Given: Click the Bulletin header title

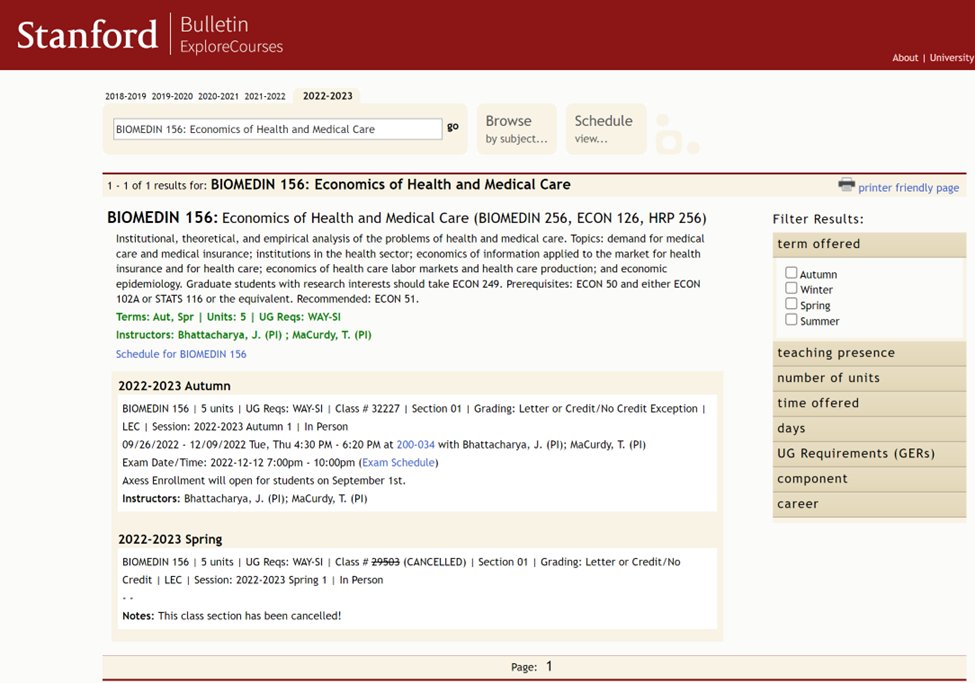Looking at the screenshot, I should pos(214,25).
